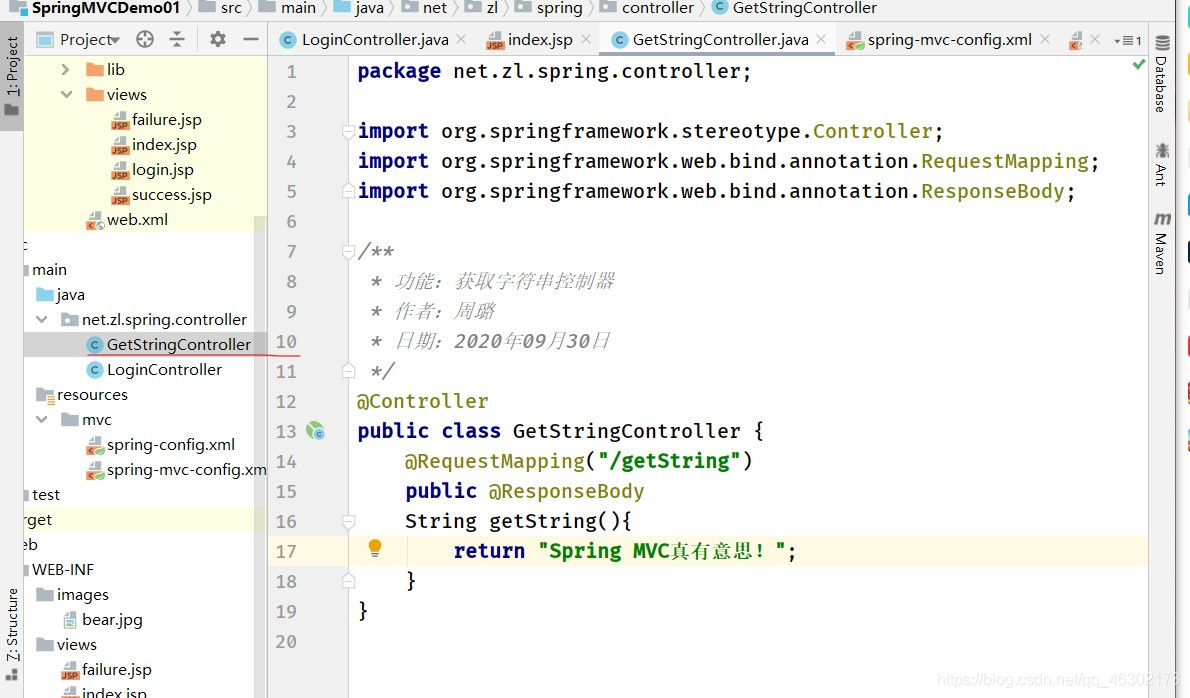The height and width of the screenshot is (698, 1190).
Task: Click the SpringMVCDemo01 breadcrumb
Action: tap(96, 8)
